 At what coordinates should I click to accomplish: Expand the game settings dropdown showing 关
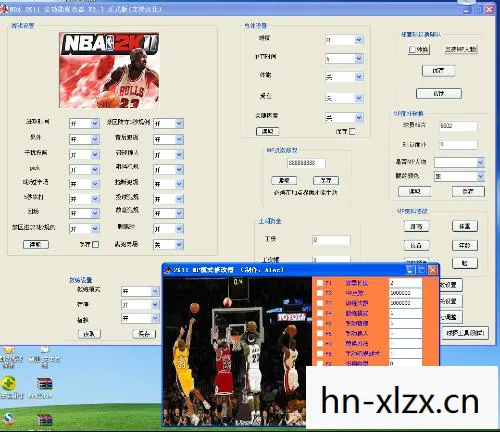coord(179,245)
